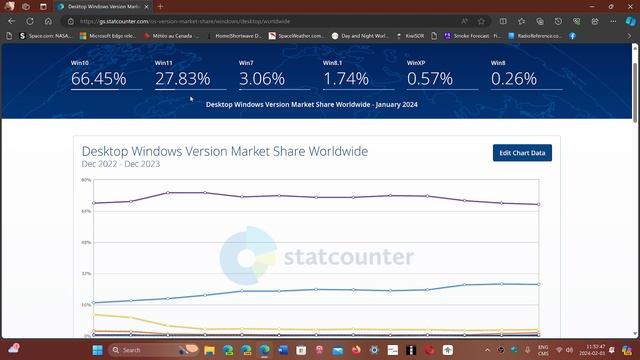Click the page vertical scrollbar thumb
Image resolution: width=640 pixels, height=360 pixels.
pyautogui.click(x=635, y=92)
